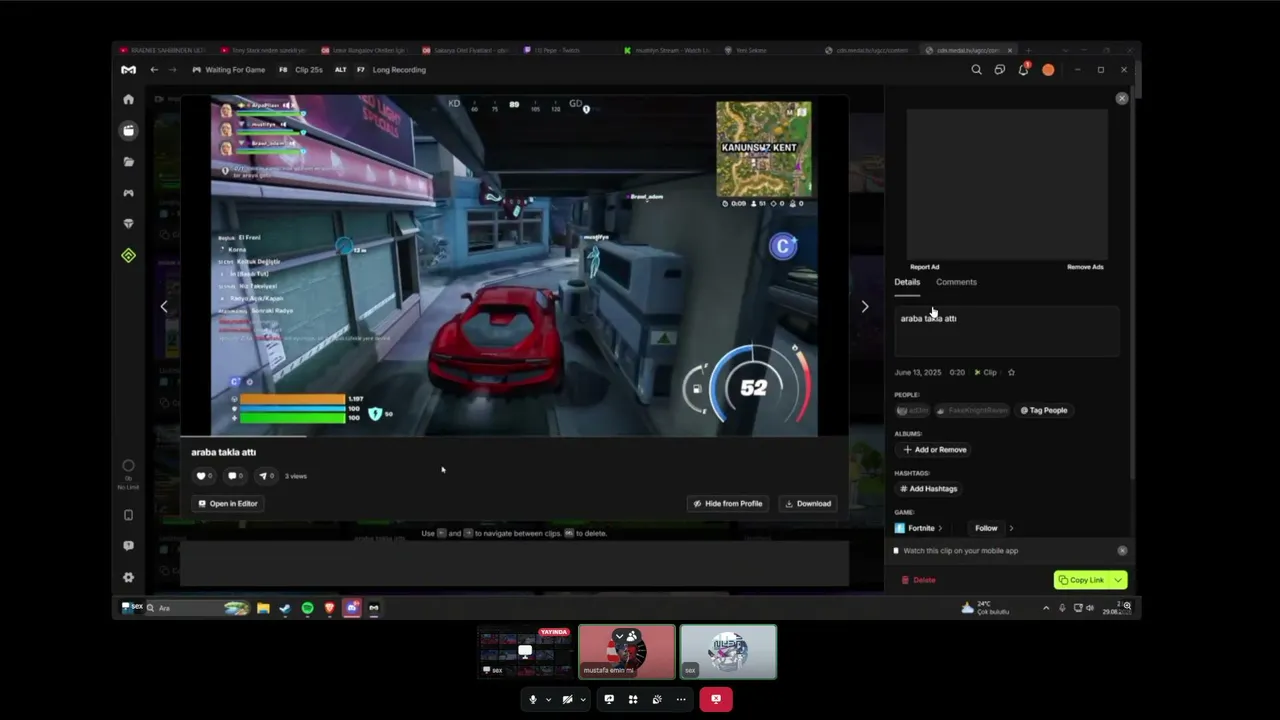Click Tag People
Image resolution: width=1280 pixels, height=720 pixels.
(x=1043, y=410)
